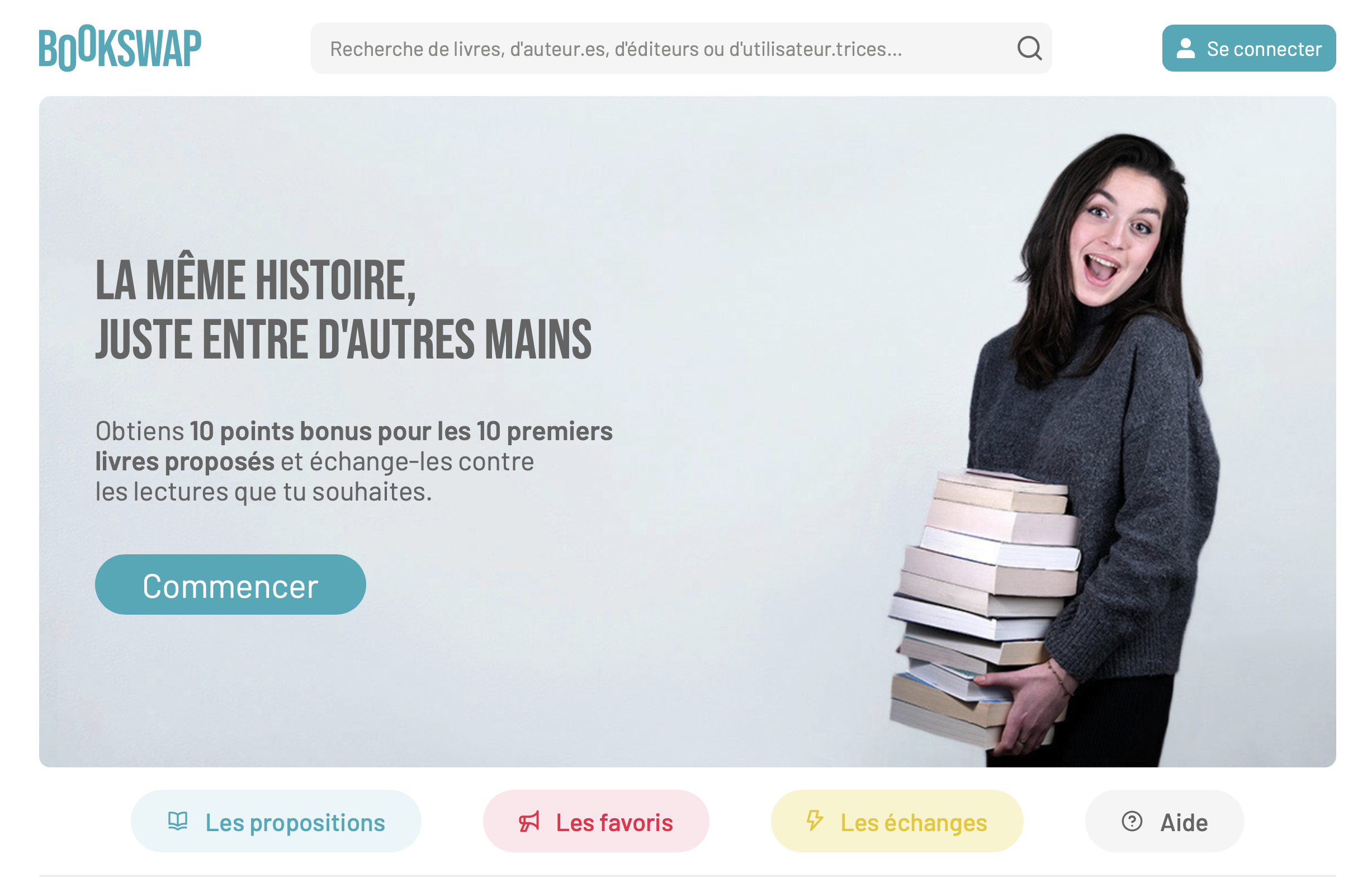Click the Se connecter text label
Viewport: 1372px width, 877px height.
tap(1264, 49)
